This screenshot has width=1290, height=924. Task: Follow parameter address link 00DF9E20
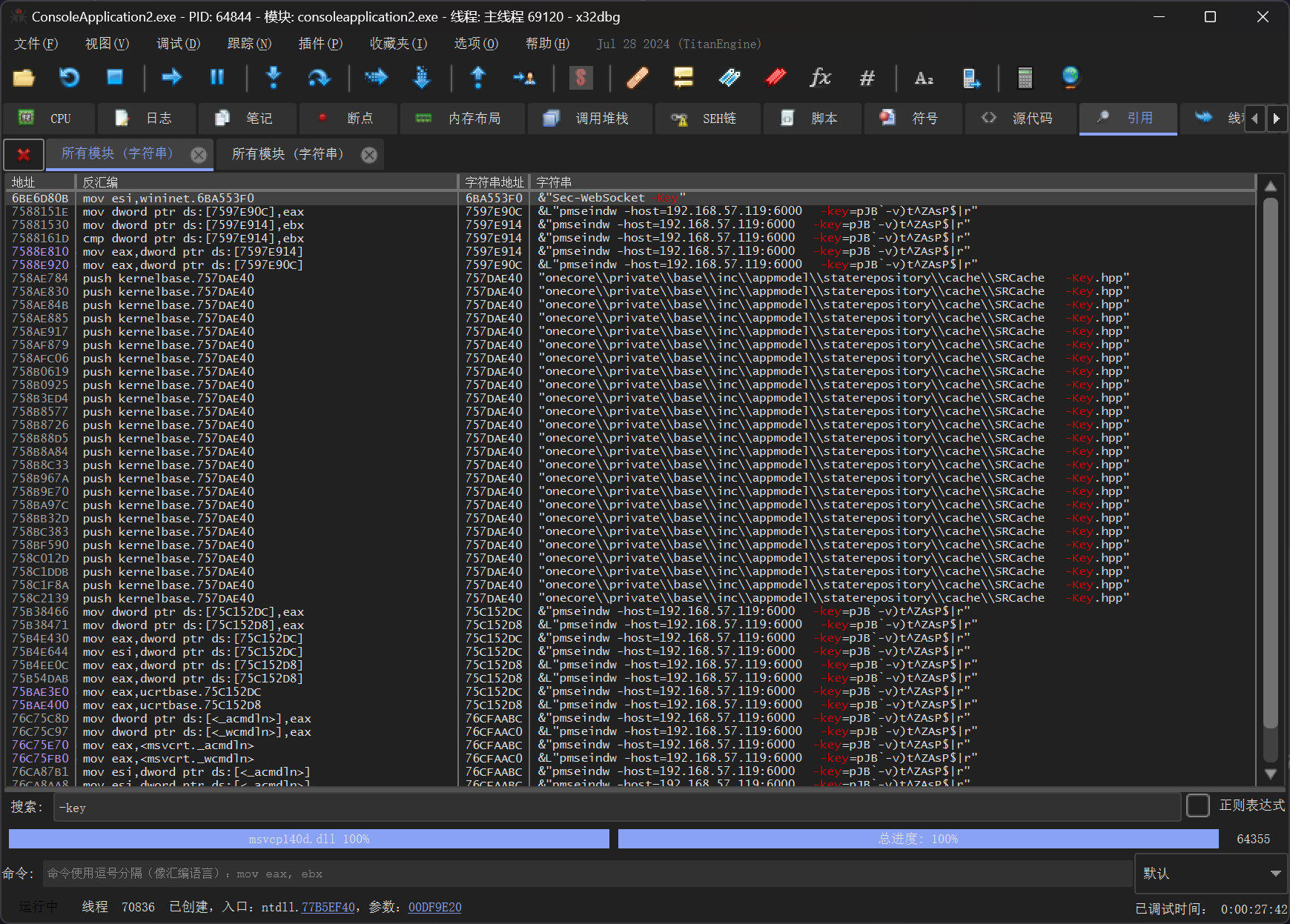pos(434,907)
